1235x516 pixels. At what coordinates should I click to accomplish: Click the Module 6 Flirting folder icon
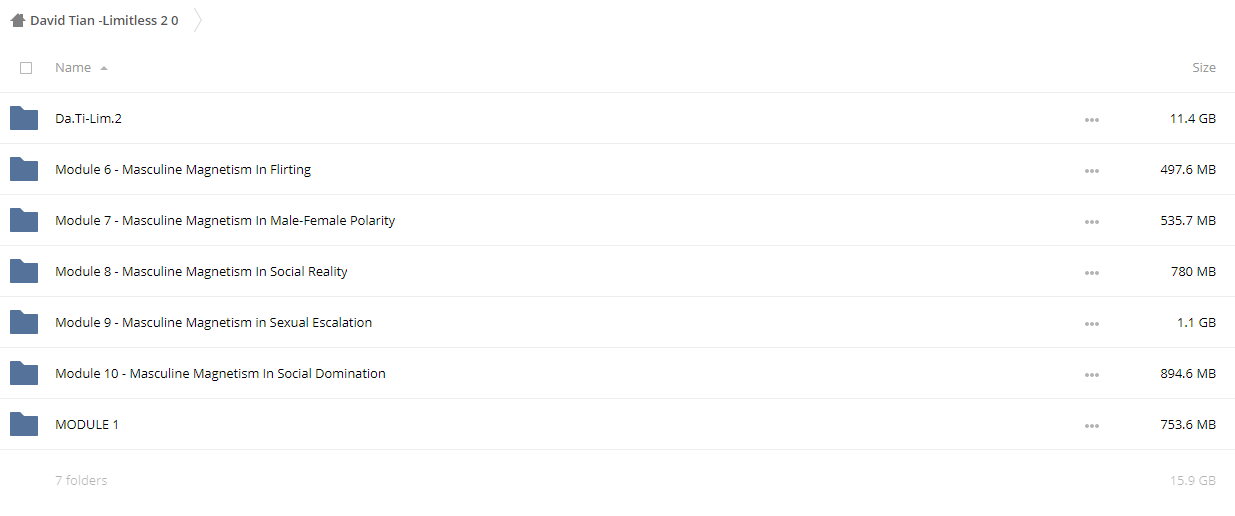(24, 169)
